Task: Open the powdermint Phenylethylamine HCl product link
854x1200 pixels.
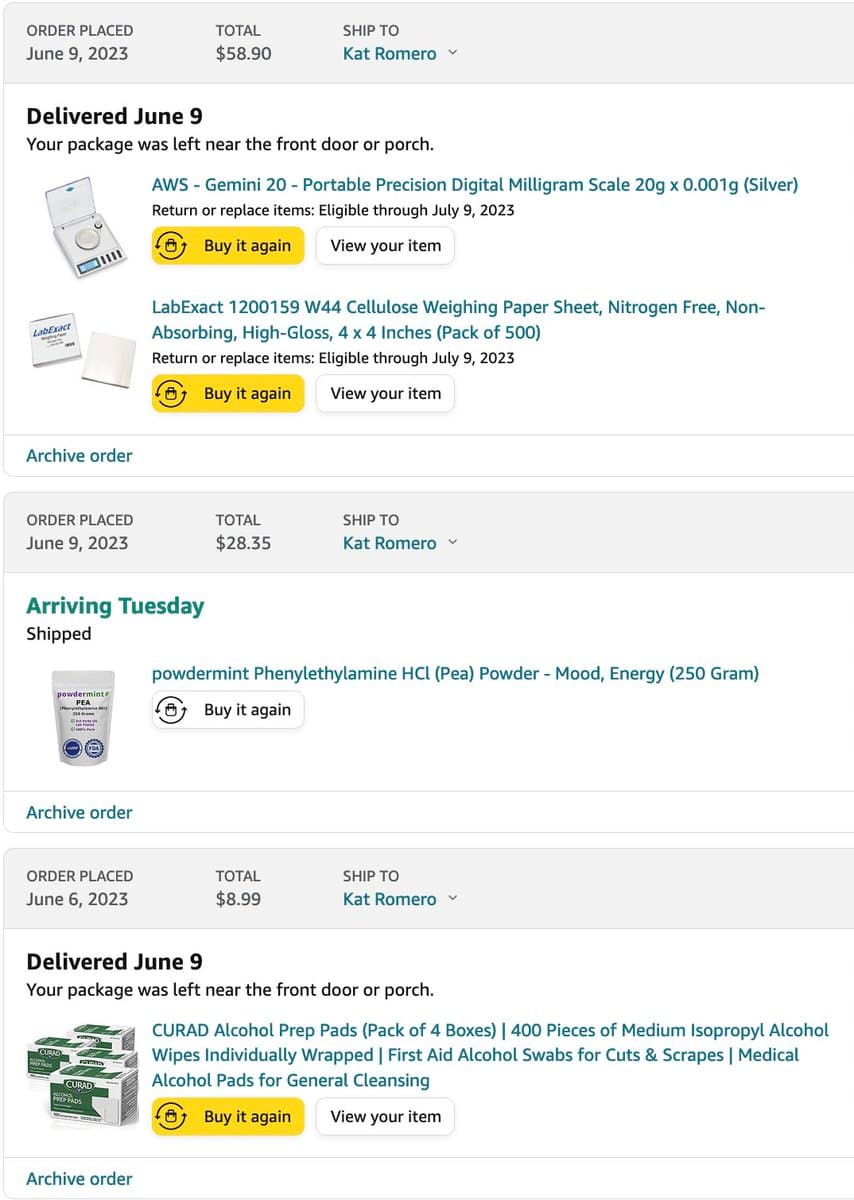Action: pyautogui.click(x=455, y=674)
